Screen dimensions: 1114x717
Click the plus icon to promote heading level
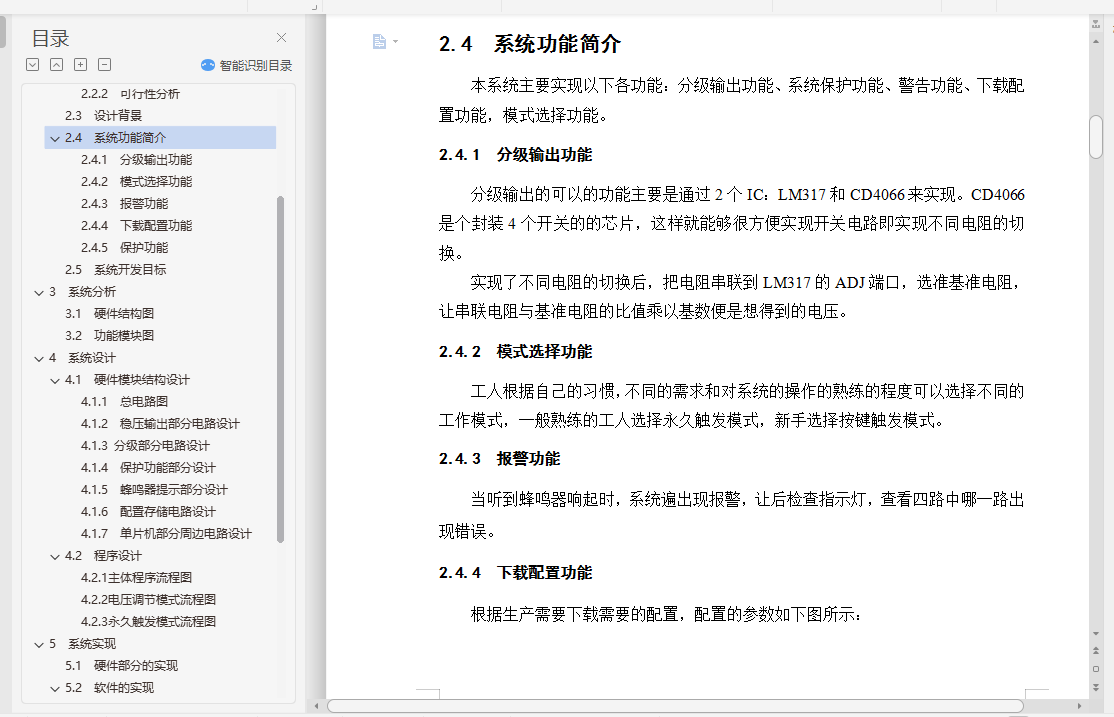pyautogui.click(x=81, y=65)
